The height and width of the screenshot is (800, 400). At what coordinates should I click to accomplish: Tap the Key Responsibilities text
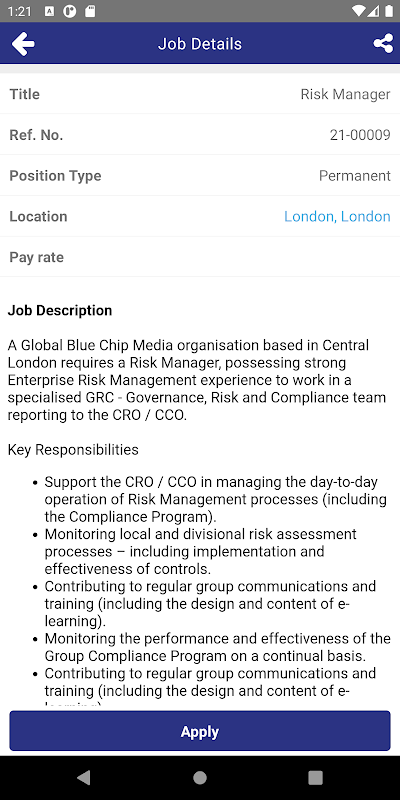point(73,449)
